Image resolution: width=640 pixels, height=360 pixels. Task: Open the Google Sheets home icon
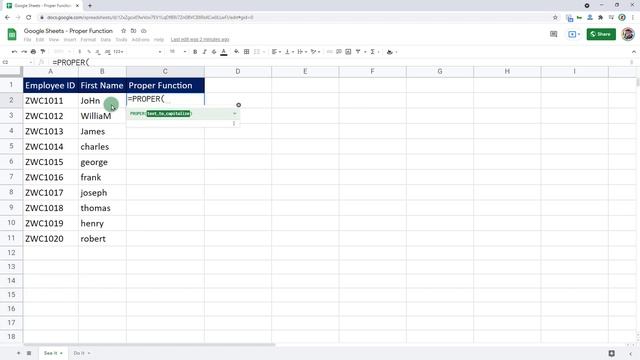12,34
